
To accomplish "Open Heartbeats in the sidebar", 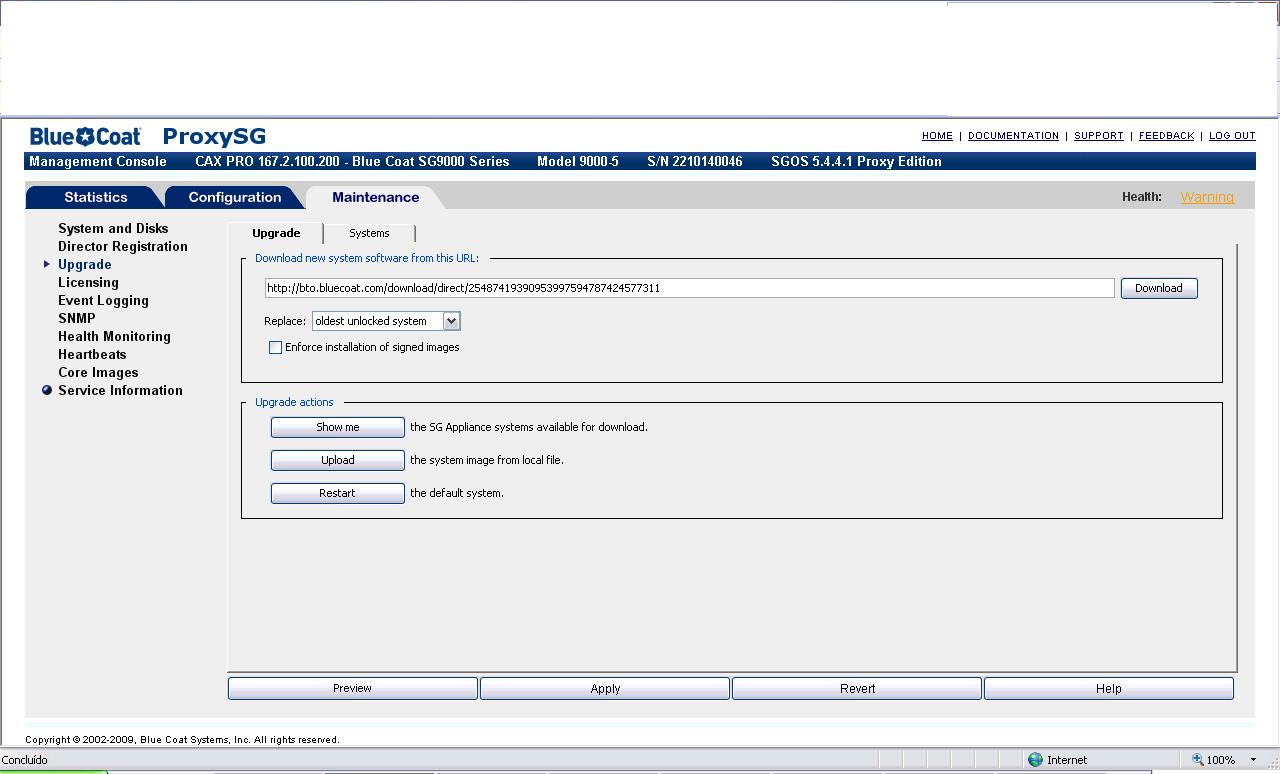I will click(x=92, y=354).
